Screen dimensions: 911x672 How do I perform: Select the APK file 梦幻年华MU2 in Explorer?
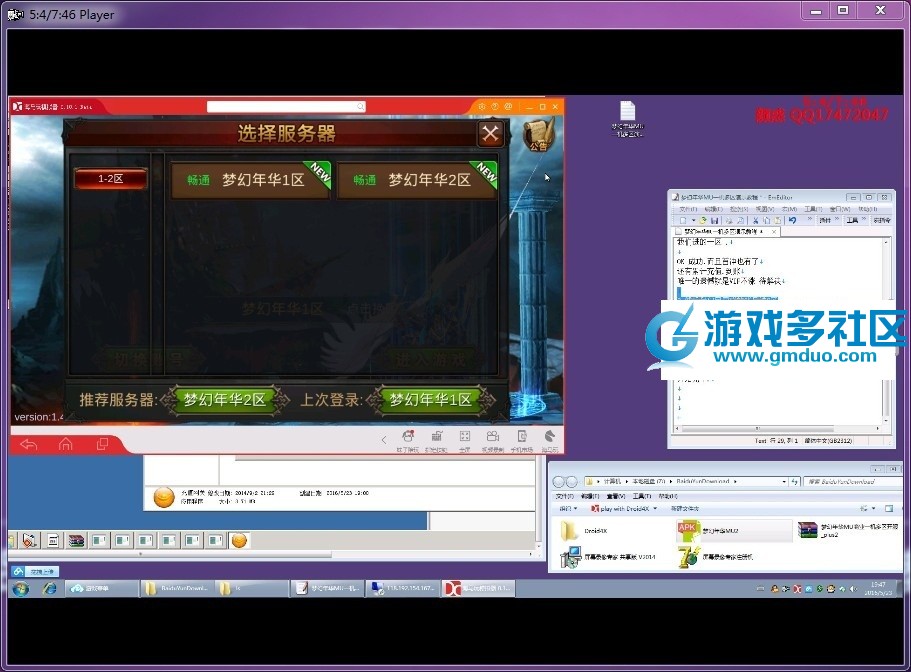734,530
